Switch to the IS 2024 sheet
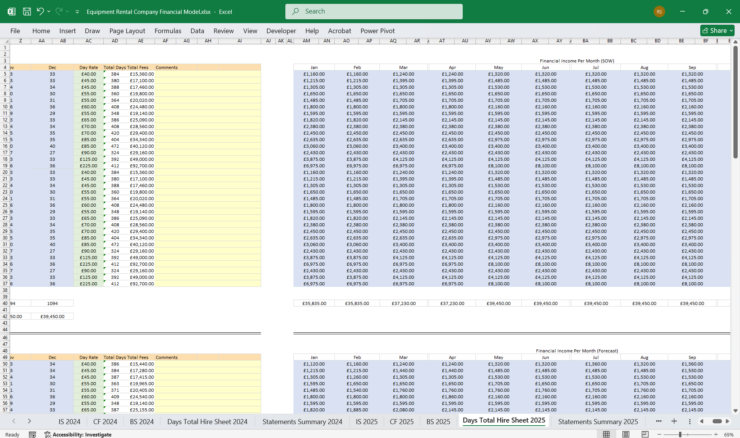 (x=69, y=421)
